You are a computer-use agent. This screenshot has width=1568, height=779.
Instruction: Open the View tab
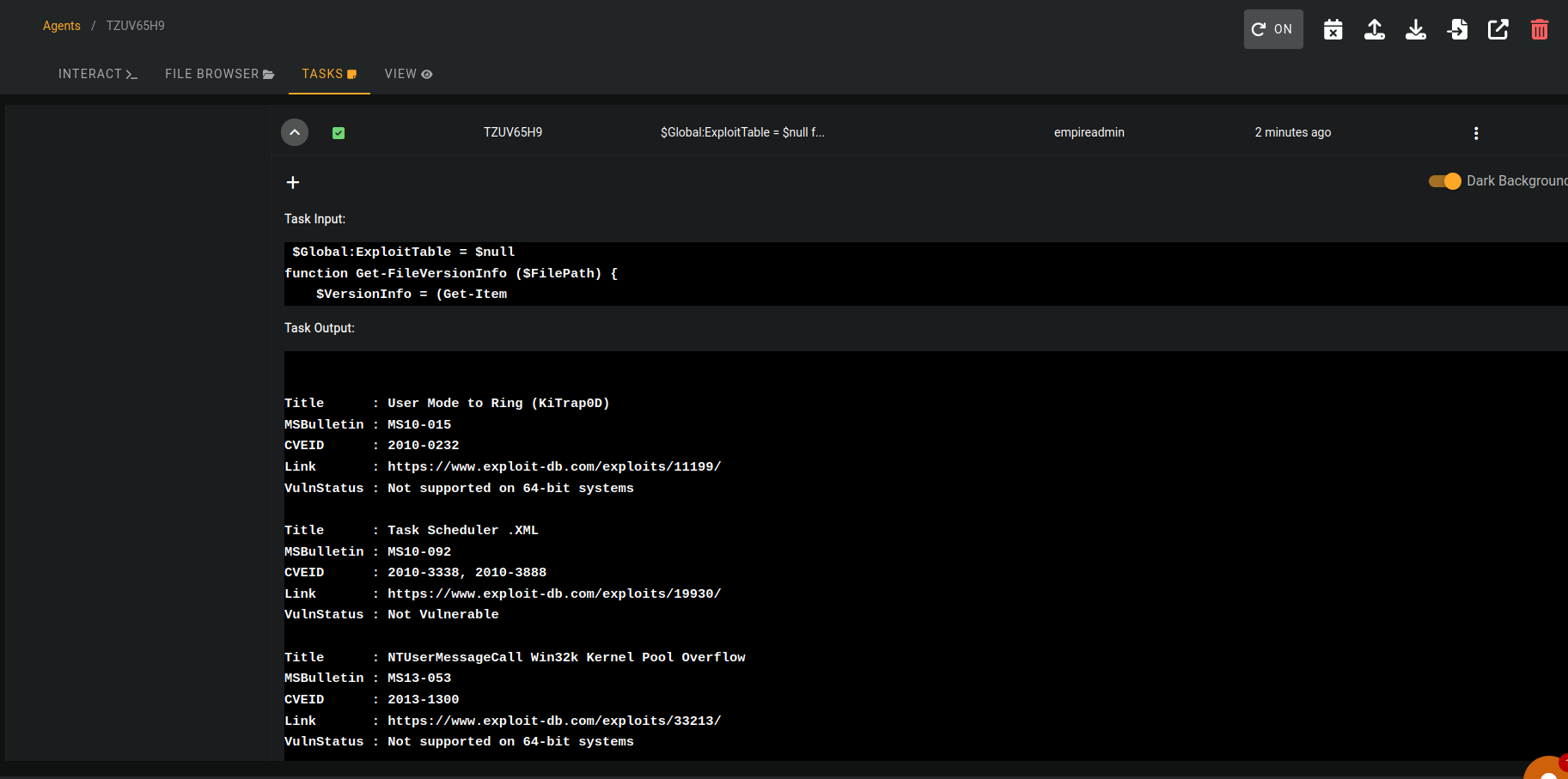pos(408,74)
